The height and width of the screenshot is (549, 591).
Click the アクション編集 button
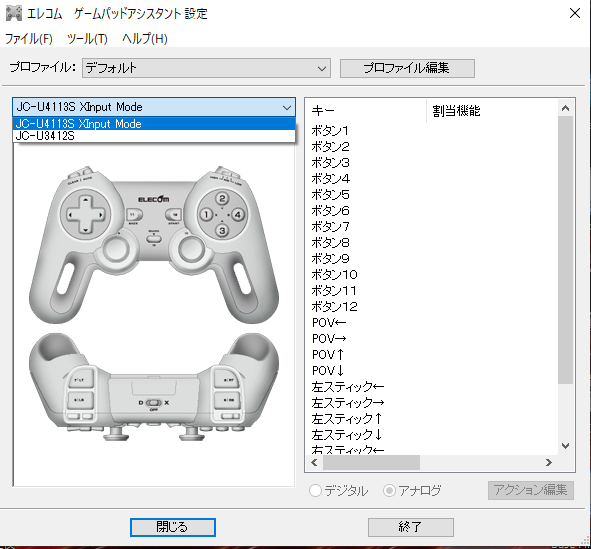click(x=531, y=490)
